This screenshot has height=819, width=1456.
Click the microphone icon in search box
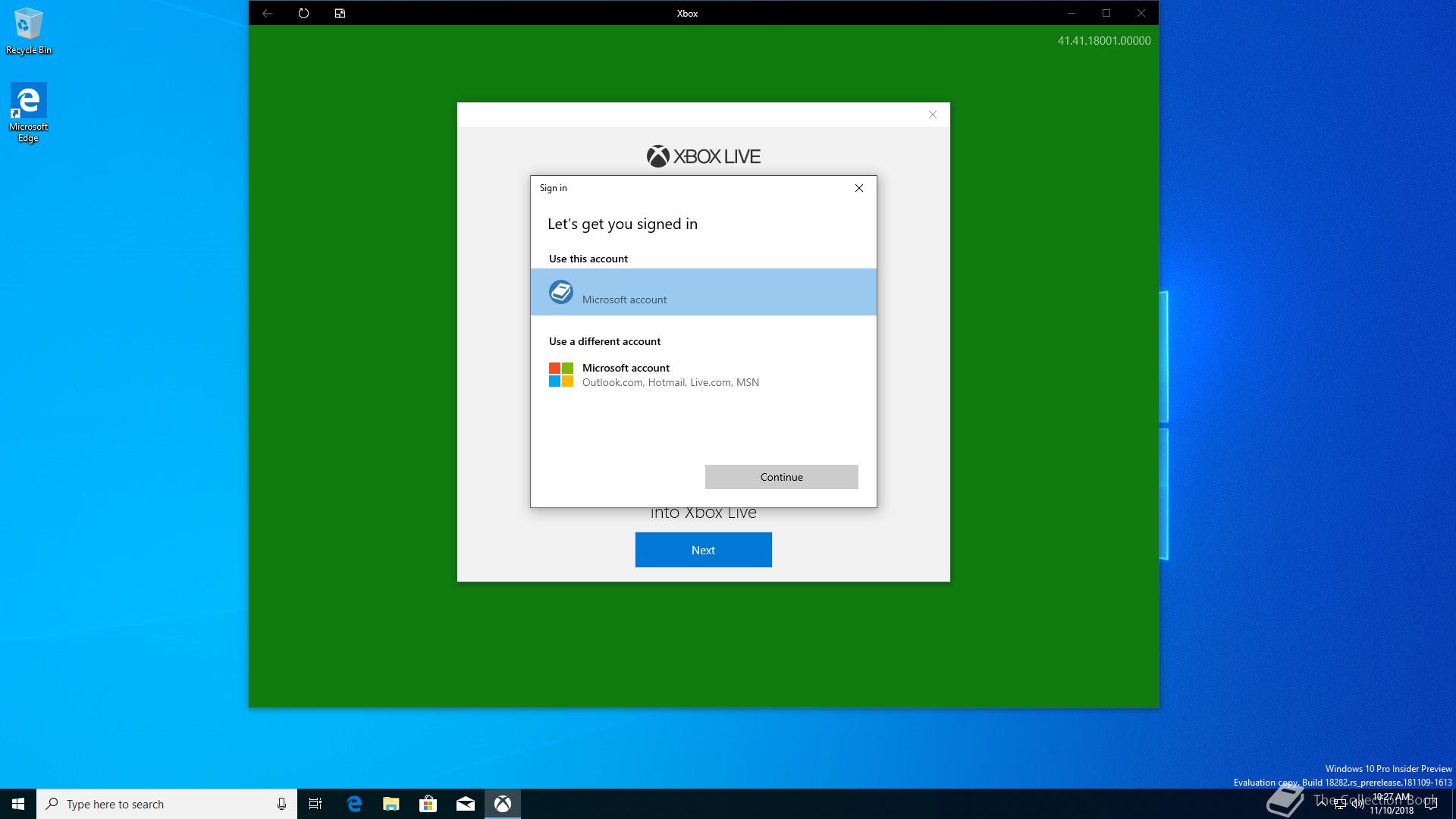coord(281,804)
